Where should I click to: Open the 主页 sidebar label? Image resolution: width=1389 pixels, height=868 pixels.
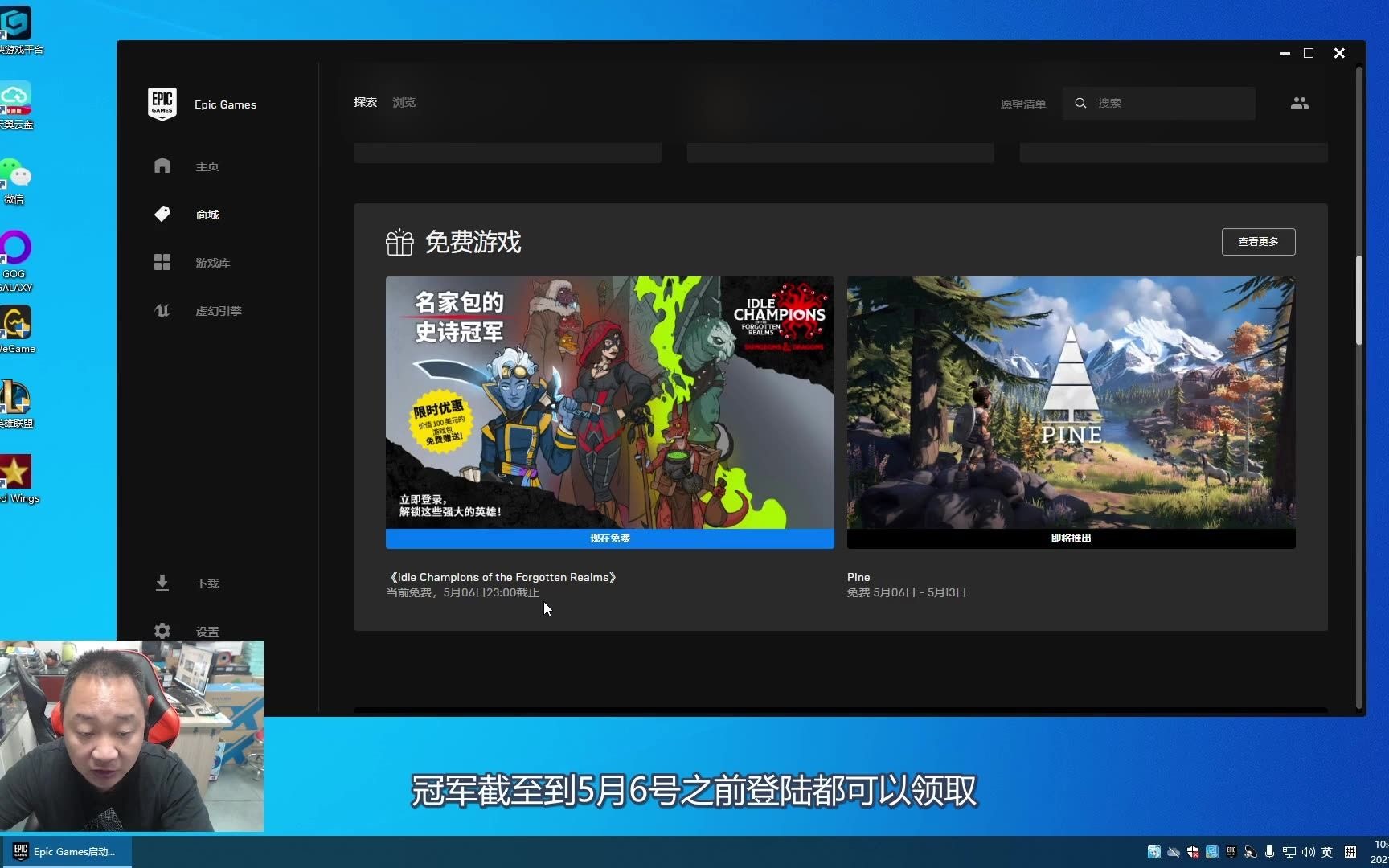(207, 166)
